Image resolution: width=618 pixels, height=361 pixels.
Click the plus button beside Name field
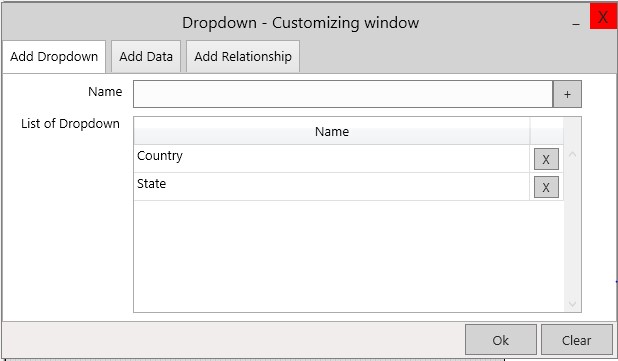567,94
